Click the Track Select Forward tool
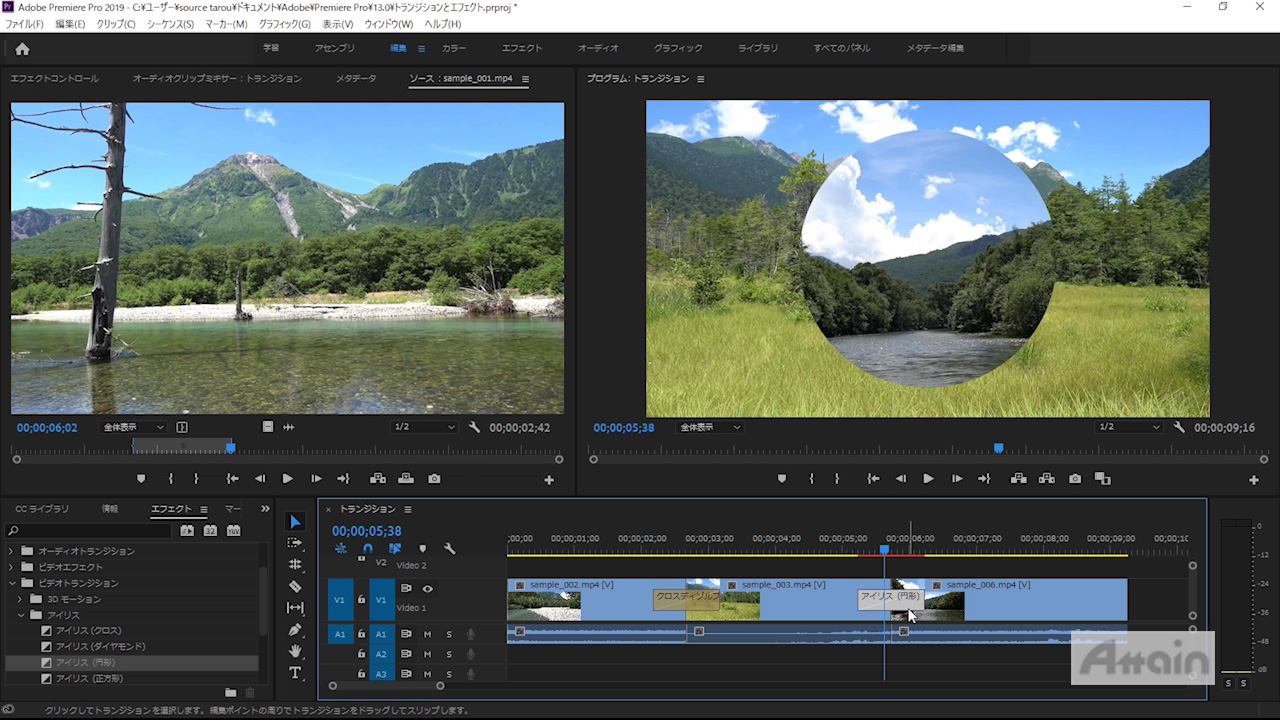Screen dimensions: 1280x720 click(x=295, y=543)
